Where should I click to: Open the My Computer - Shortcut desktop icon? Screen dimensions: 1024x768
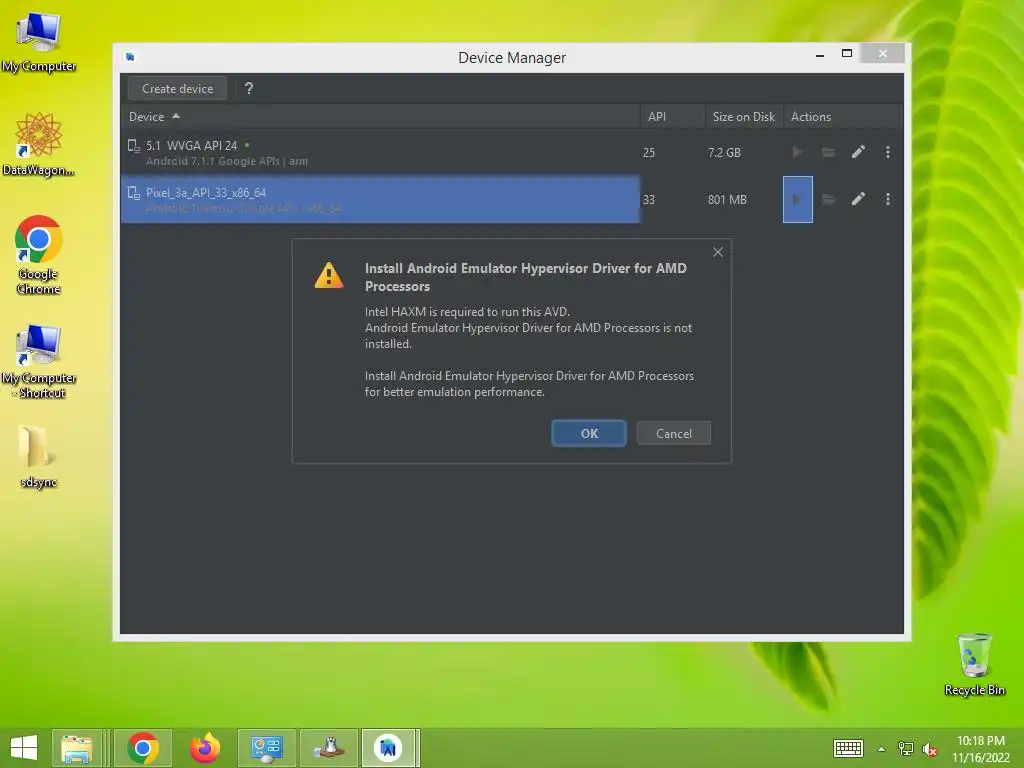coord(39,361)
